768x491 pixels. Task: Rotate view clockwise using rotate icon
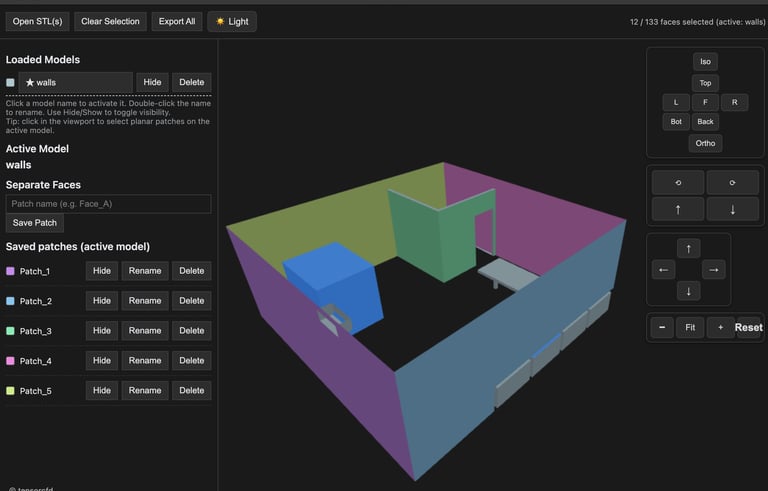click(x=732, y=183)
